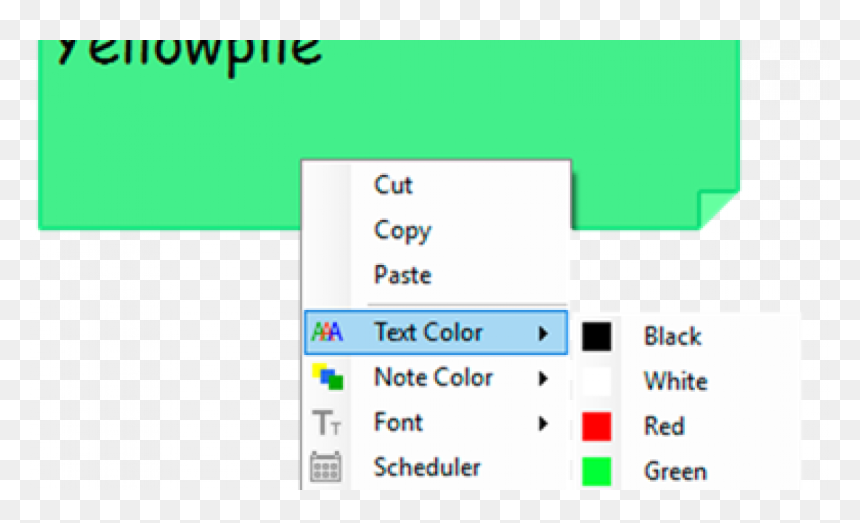The height and width of the screenshot is (523, 860).
Task: Click the Note Color overlapping squares icon
Action: [327, 377]
